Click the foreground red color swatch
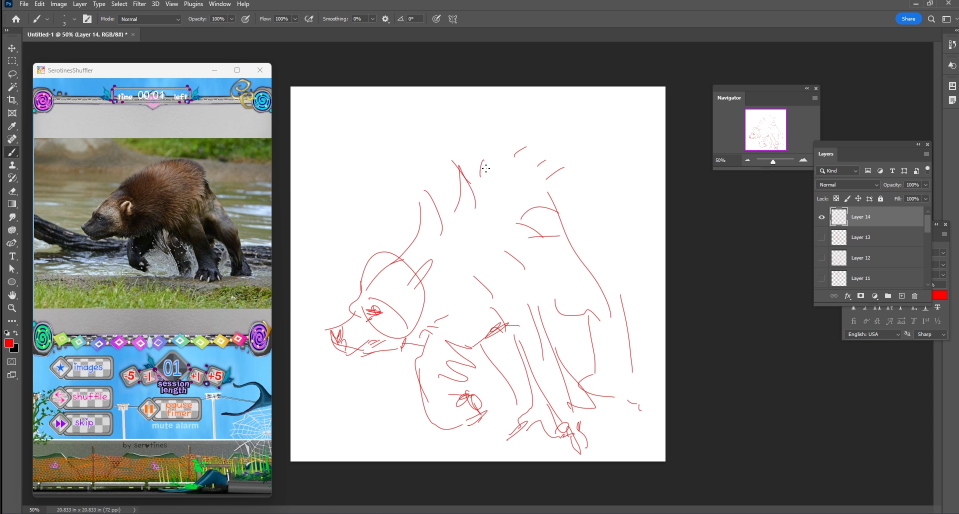 pos(9,343)
